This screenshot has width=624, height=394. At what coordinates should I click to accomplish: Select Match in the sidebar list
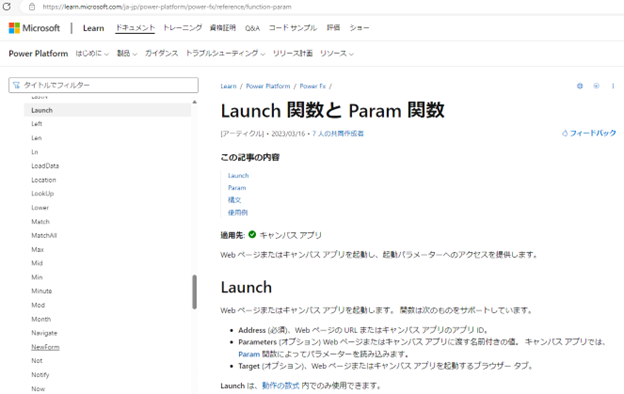click(x=41, y=222)
